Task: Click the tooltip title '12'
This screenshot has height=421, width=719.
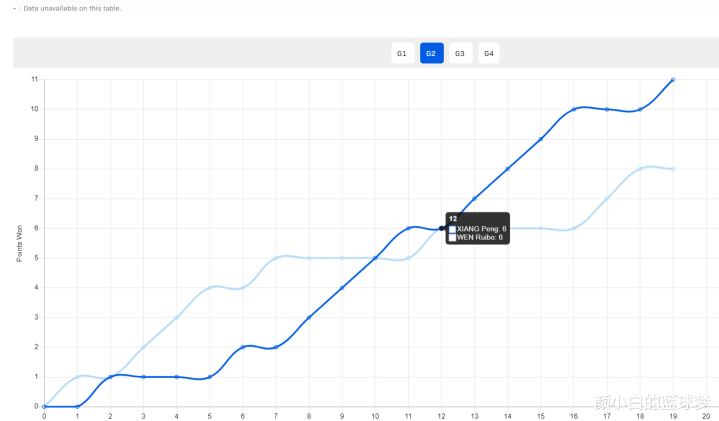Action: [453, 219]
